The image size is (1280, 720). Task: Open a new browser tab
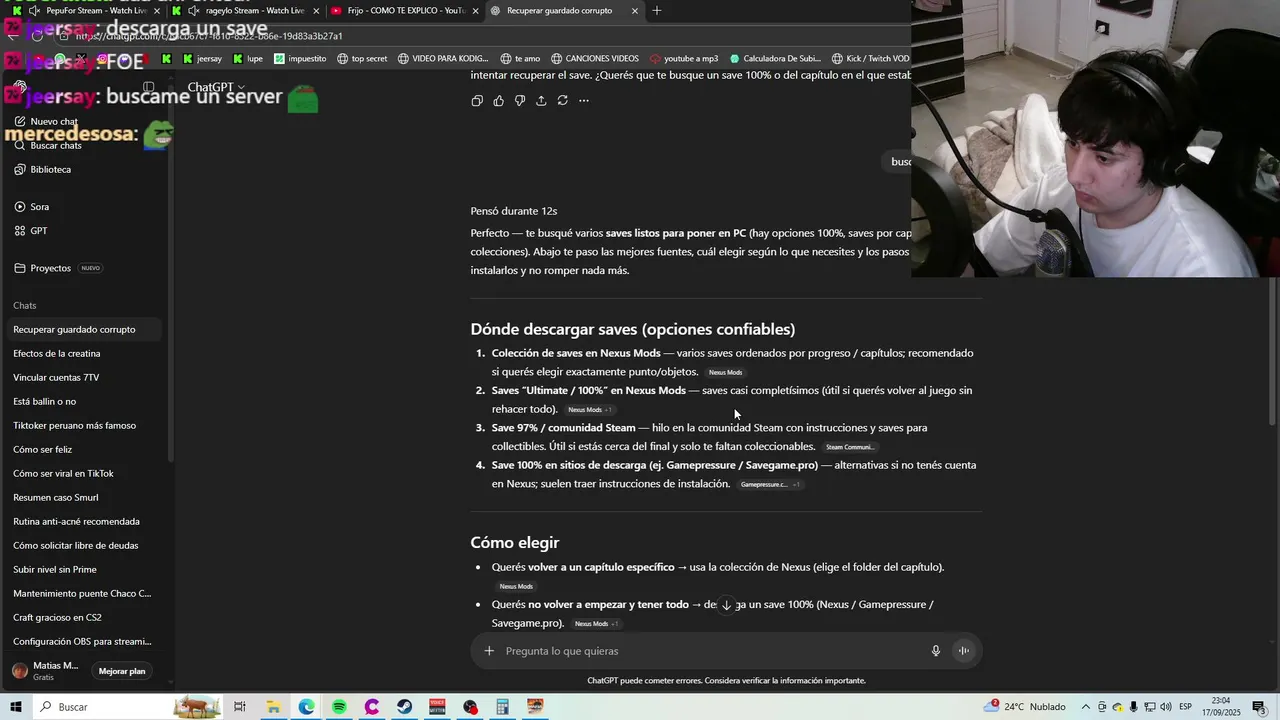(x=657, y=11)
